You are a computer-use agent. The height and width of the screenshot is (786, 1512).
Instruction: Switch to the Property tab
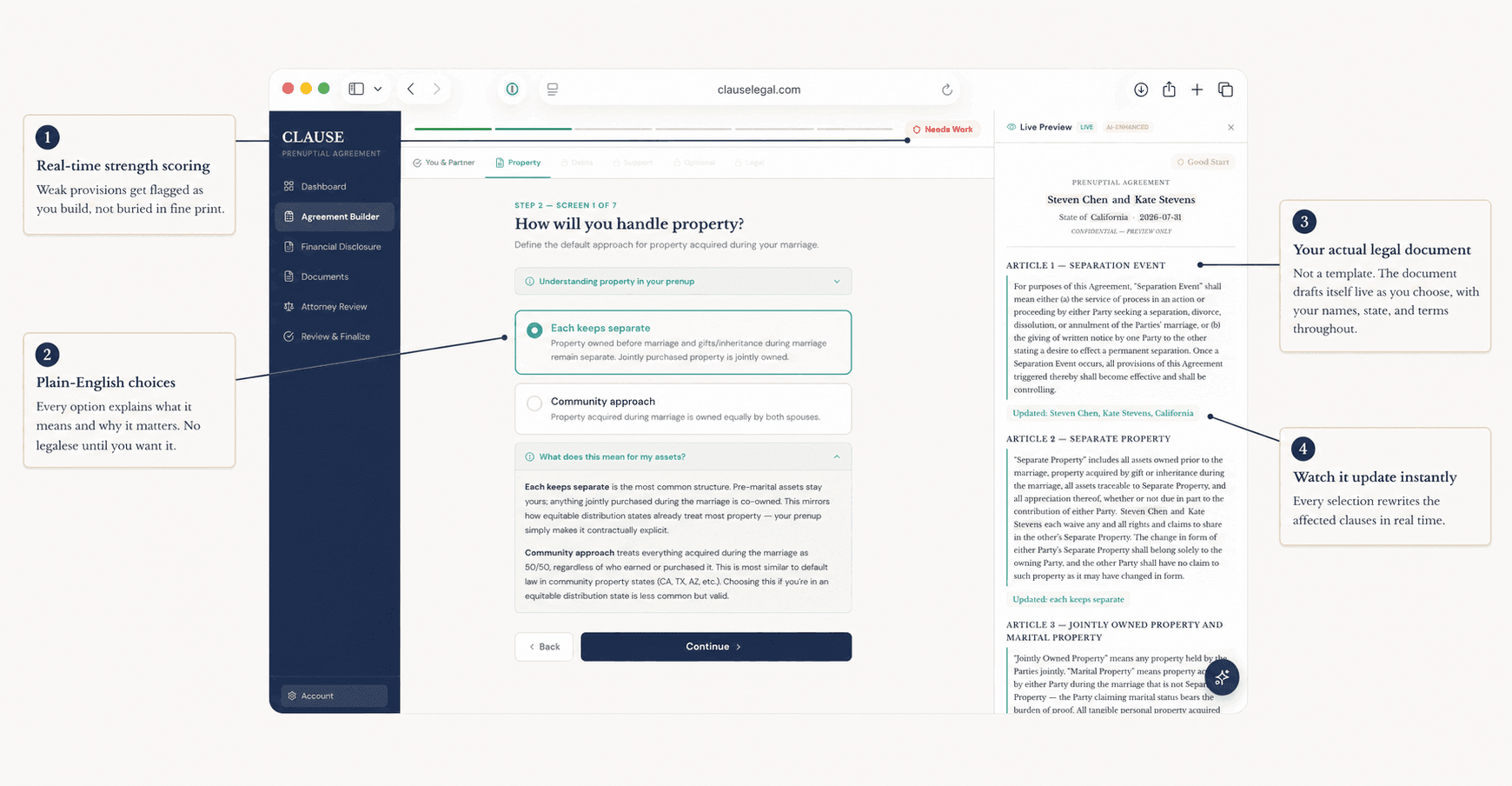[x=518, y=163]
